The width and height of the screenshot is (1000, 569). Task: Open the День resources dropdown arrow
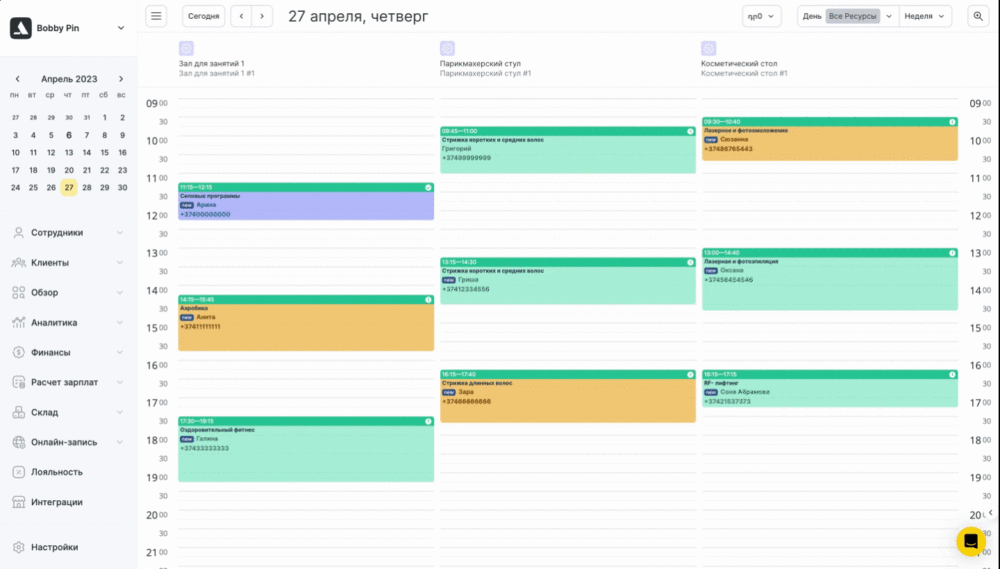pyautogui.click(x=889, y=16)
